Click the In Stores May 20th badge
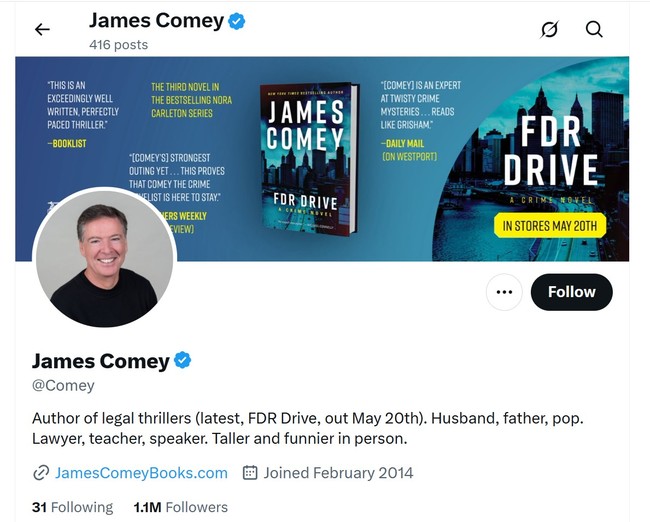The image size is (650, 522). [550, 226]
